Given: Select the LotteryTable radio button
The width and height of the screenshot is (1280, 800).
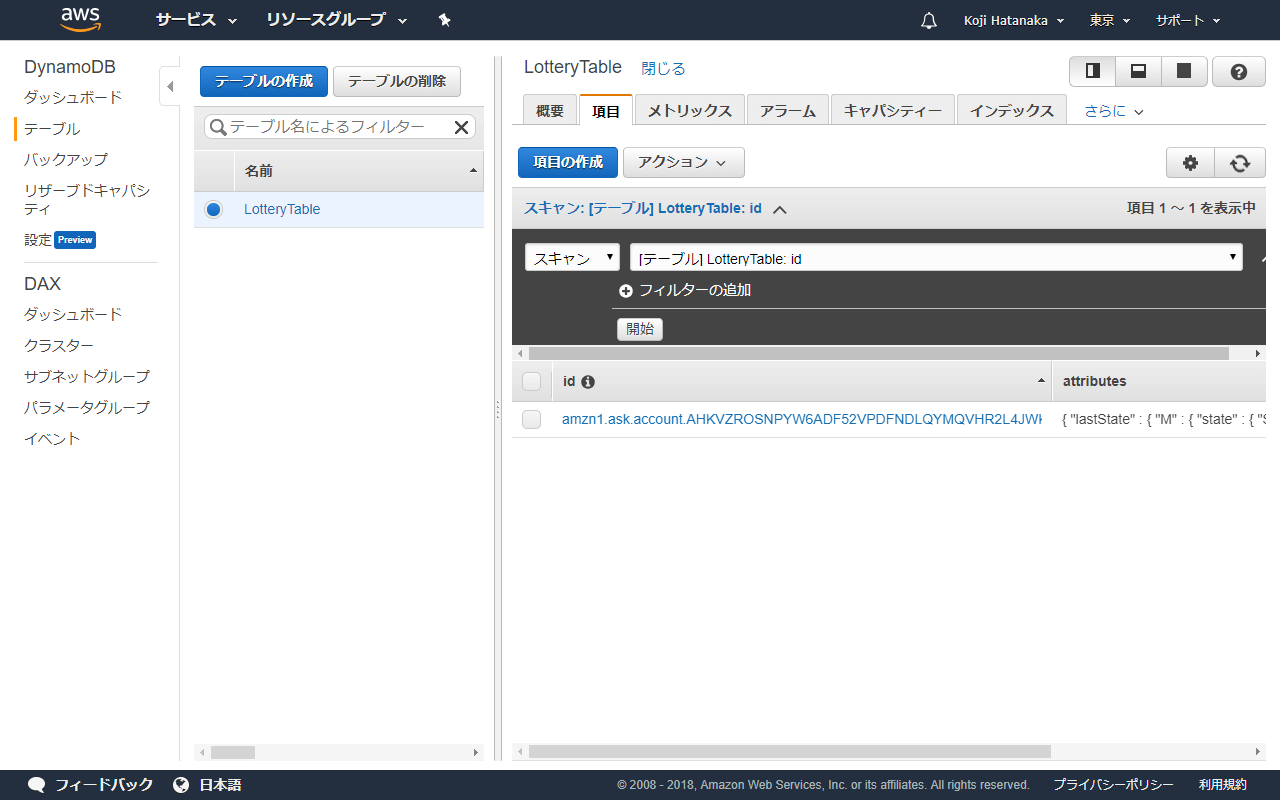Looking at the screenshot, I should point(213,210).
